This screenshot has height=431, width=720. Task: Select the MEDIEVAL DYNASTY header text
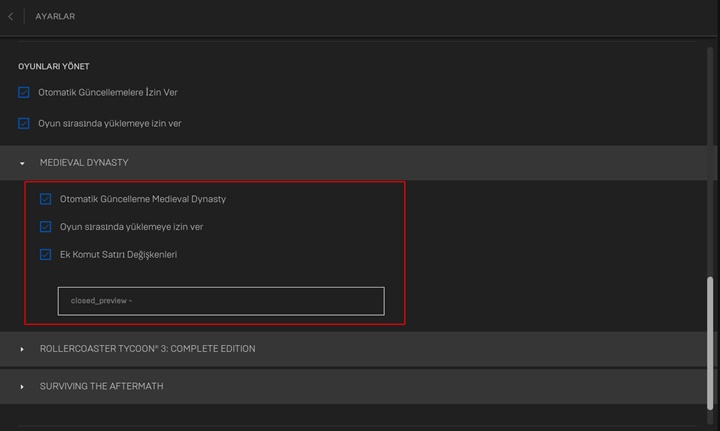84,163
